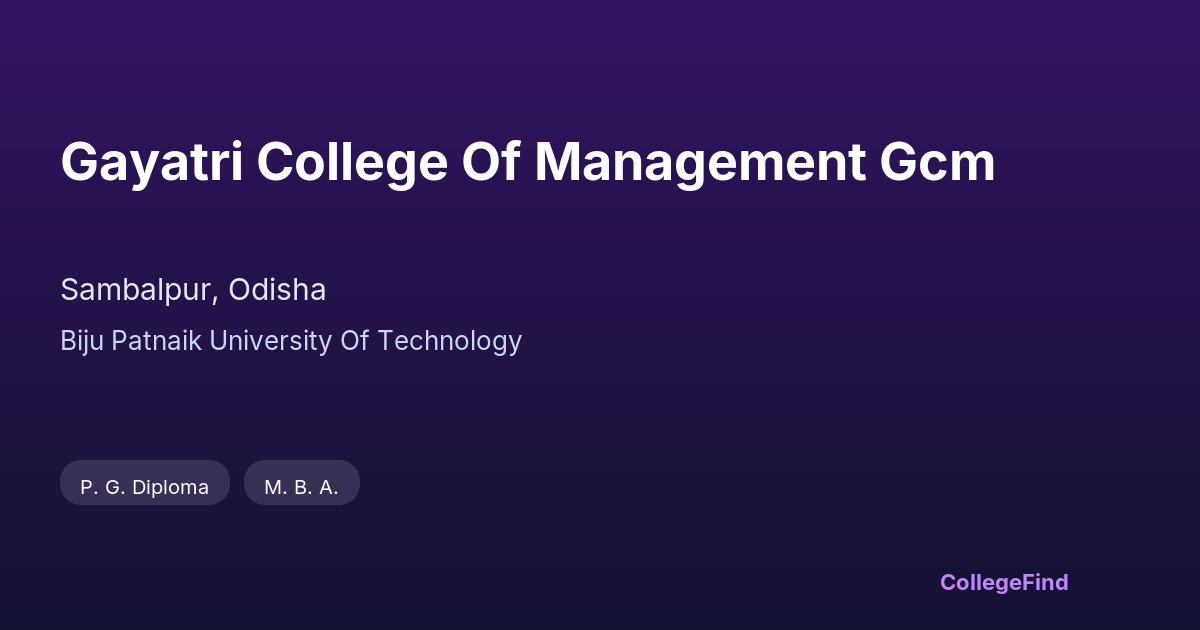
Task: Click the Gayatri College Of Management heading
Action: [x=528, y=163]
